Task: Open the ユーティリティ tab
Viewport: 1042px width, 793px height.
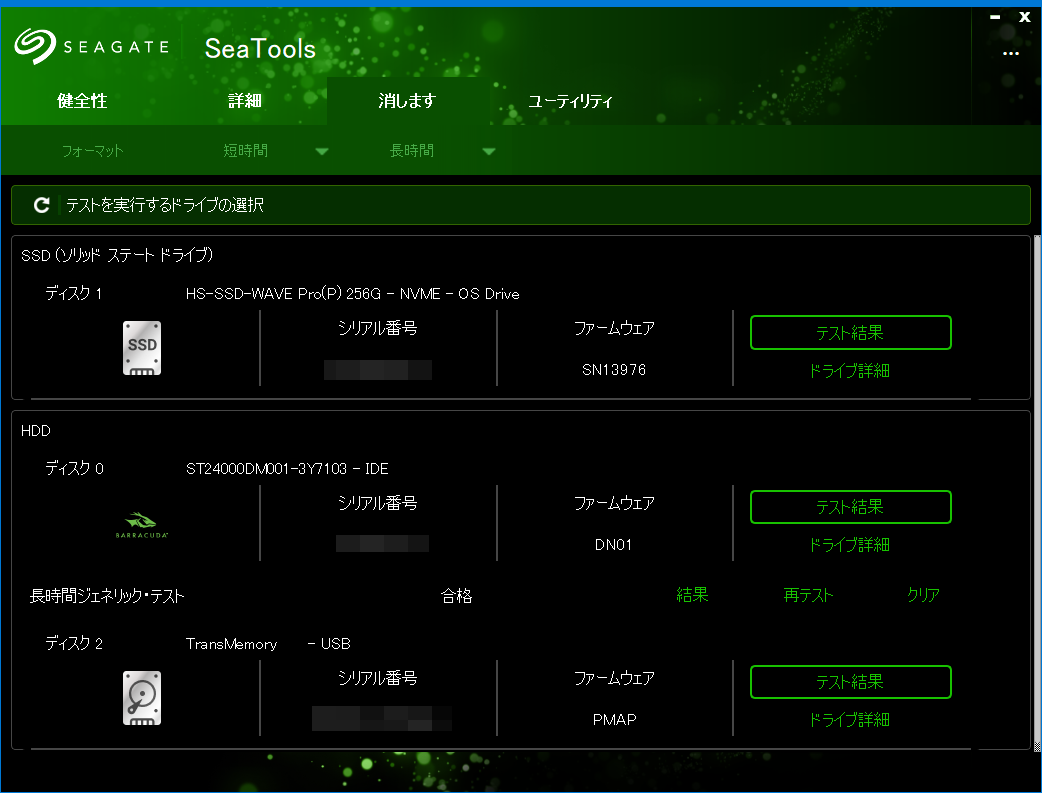Action: point(570,101)
